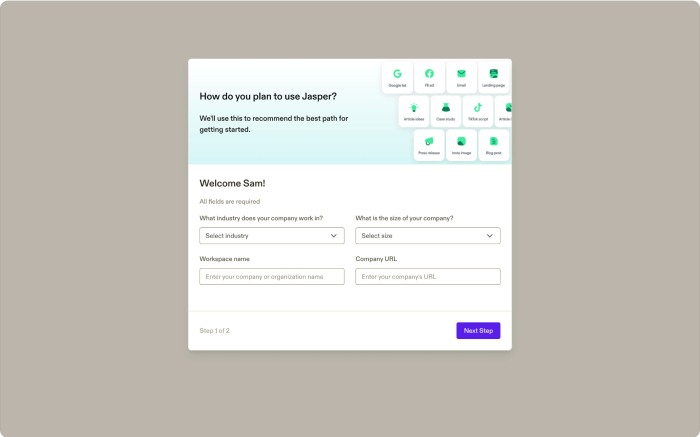Select the Insta image icon tile

[461, 142]
